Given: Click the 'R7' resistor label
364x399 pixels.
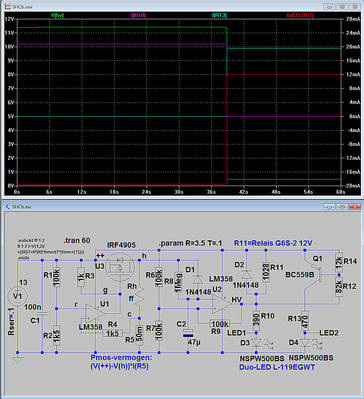Looking at the screenshot, I should pos(150,329).
